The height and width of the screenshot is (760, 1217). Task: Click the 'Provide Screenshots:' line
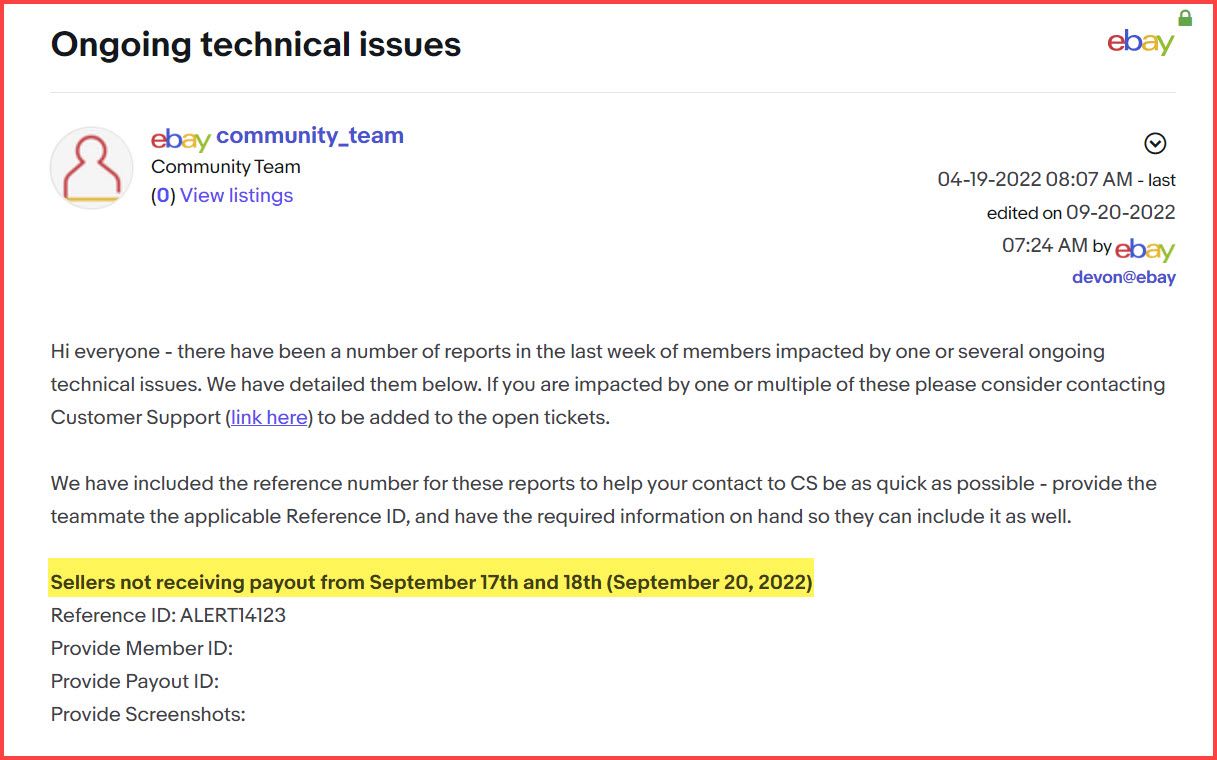click(148, 714)
